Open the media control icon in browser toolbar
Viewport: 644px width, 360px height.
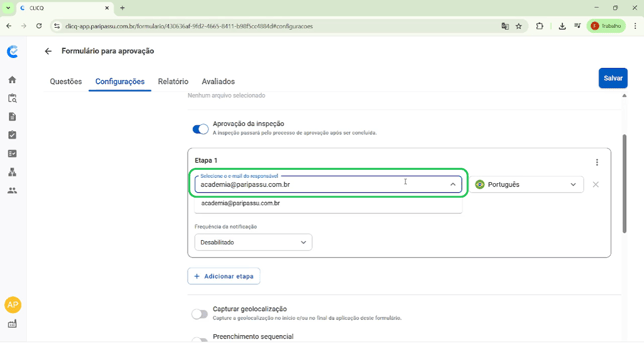point(577,26)
